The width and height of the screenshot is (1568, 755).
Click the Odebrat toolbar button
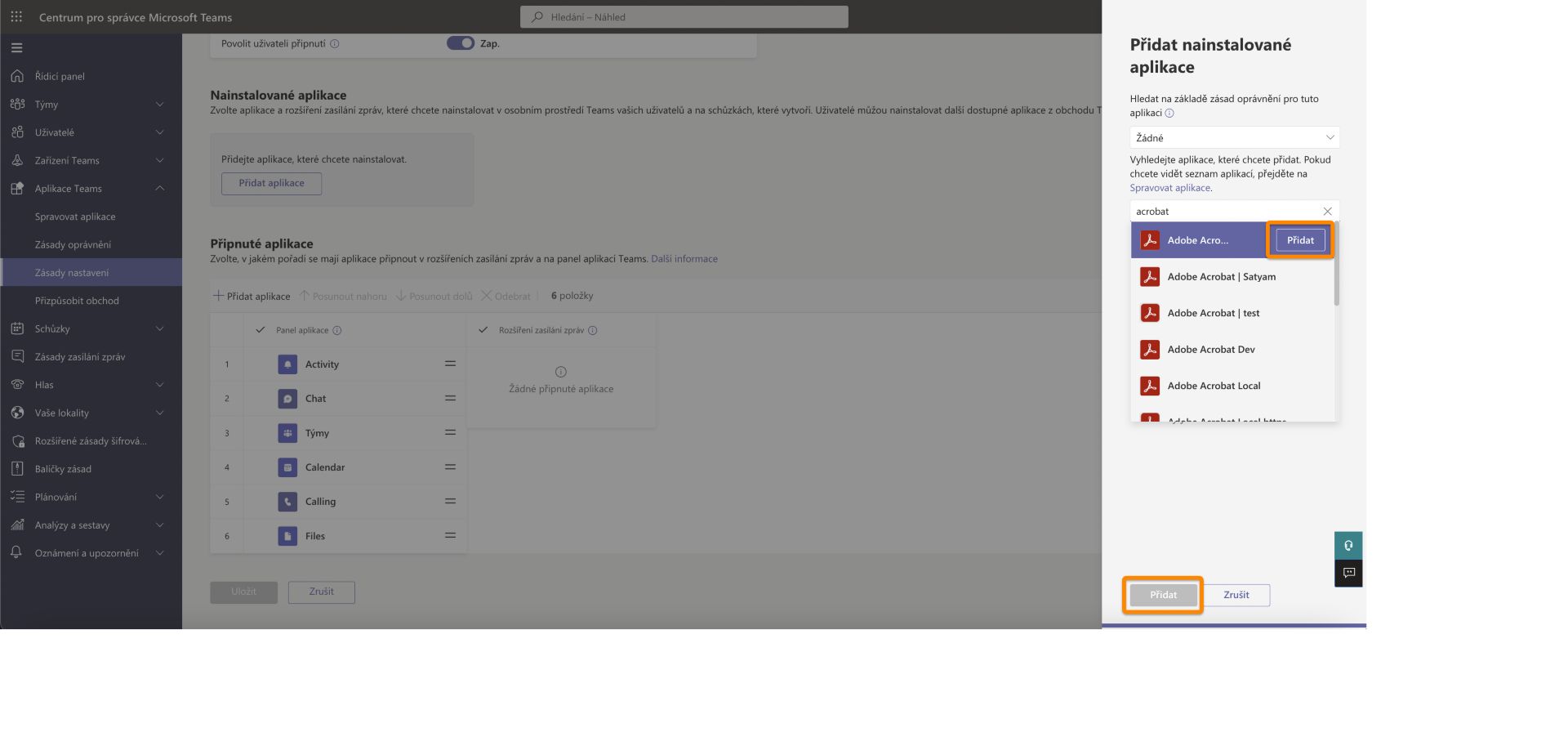(506, 296)
